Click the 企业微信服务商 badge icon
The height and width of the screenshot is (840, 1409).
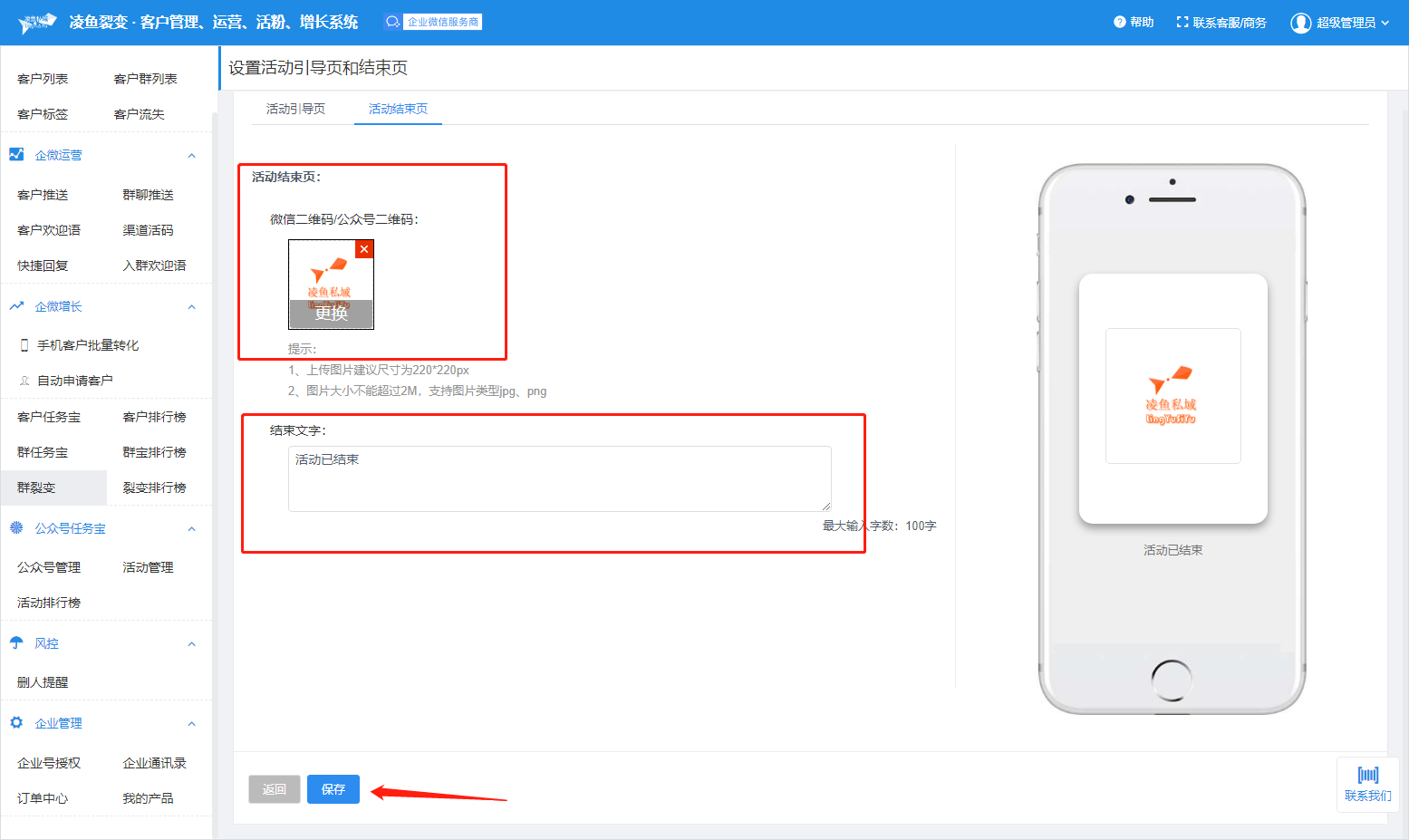[x=392, y=22]
